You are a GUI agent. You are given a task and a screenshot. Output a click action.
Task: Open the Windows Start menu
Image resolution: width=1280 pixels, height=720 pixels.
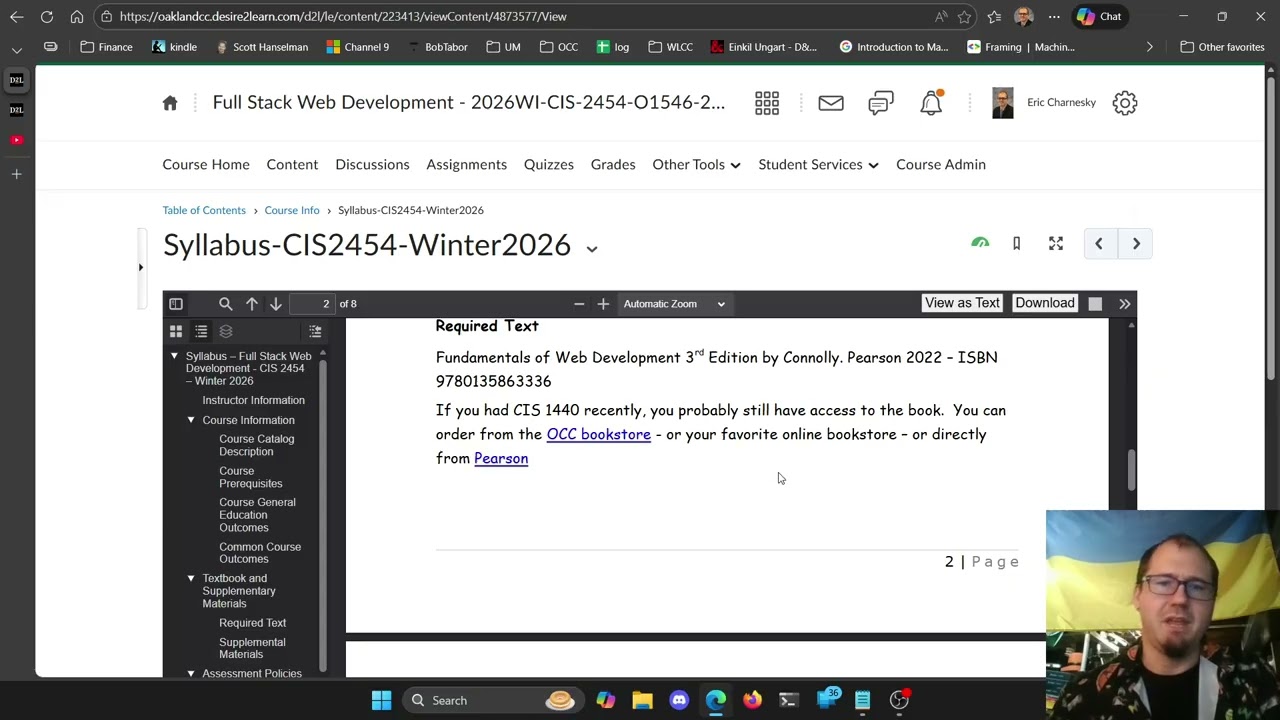click(x=381, y=700)
